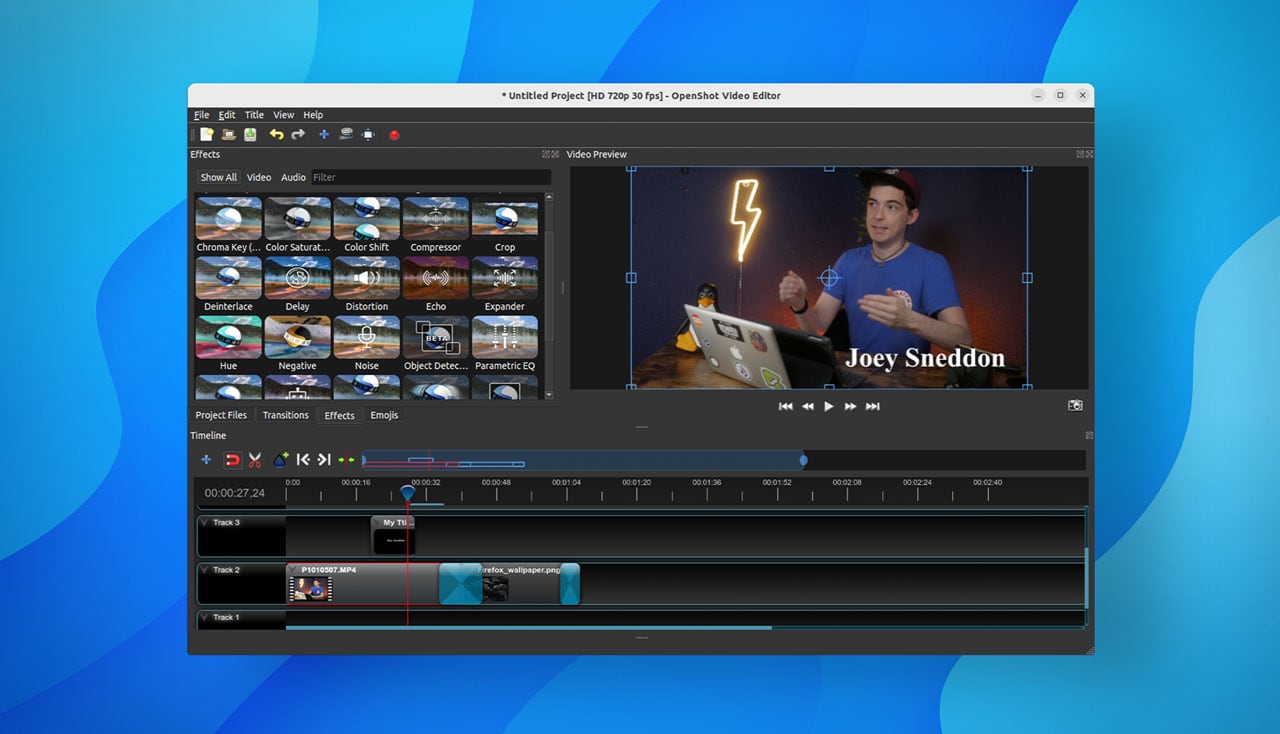This screenshot has width=1280, height=734.
Task: Select the Razor scissors tool
Action: coord(255,460)
